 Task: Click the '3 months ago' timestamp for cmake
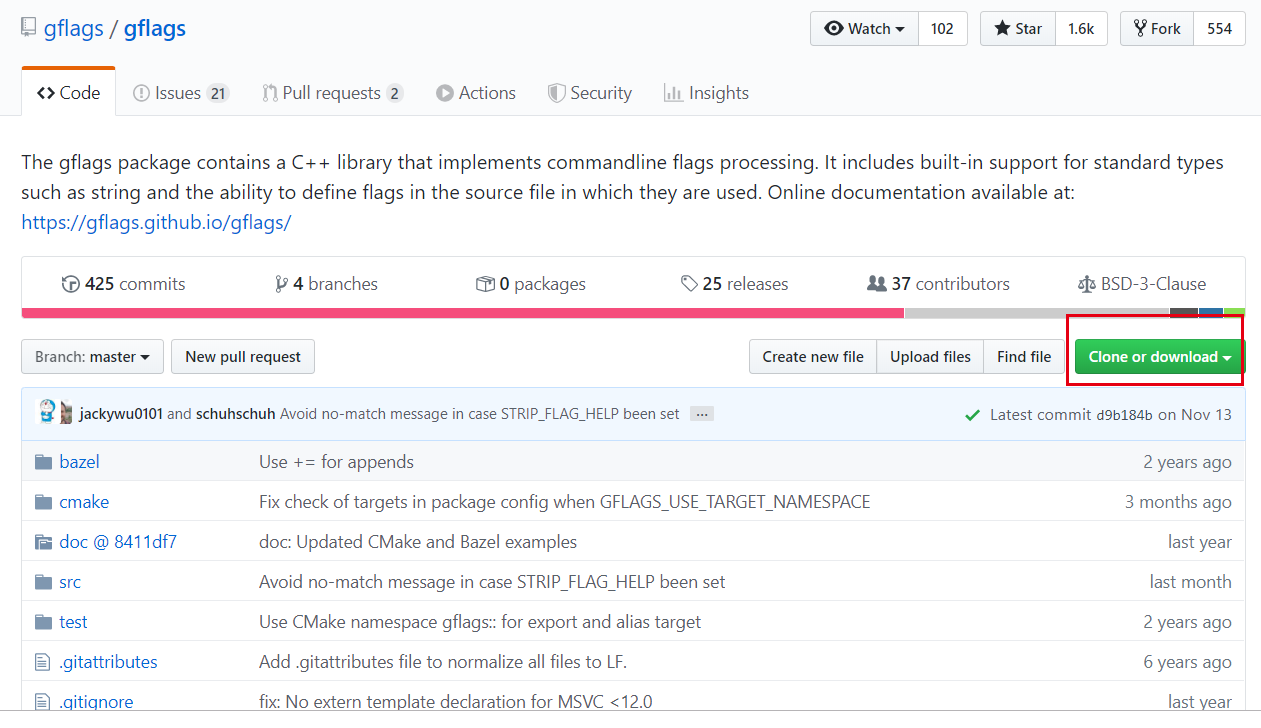pos(1178,502)
